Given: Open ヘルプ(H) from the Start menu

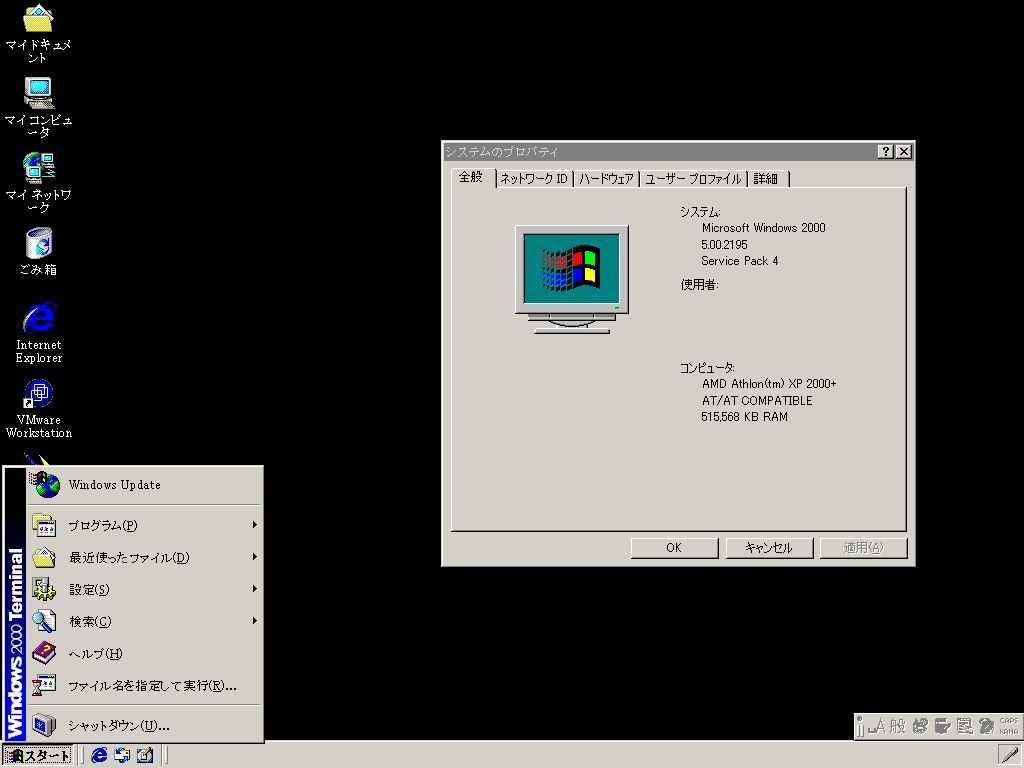Looking at the screenshot, I should point(145,653).
